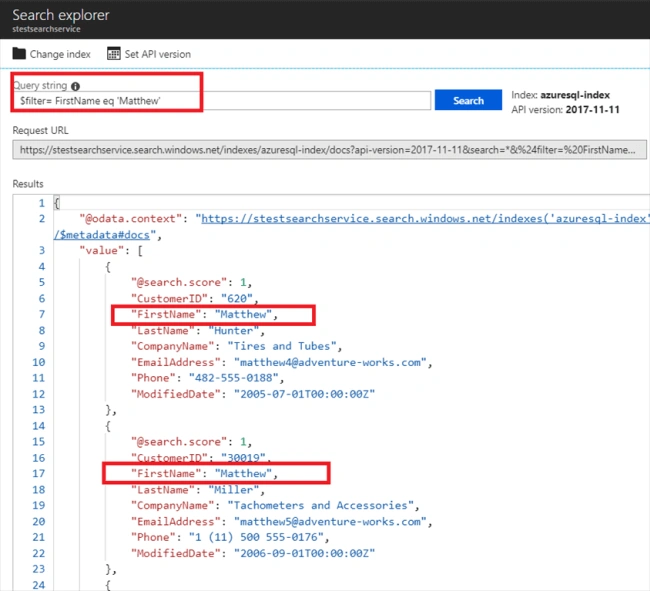Click ModifiedDate "2006-09-01T00:00:00Z" line

click(253, 553)
